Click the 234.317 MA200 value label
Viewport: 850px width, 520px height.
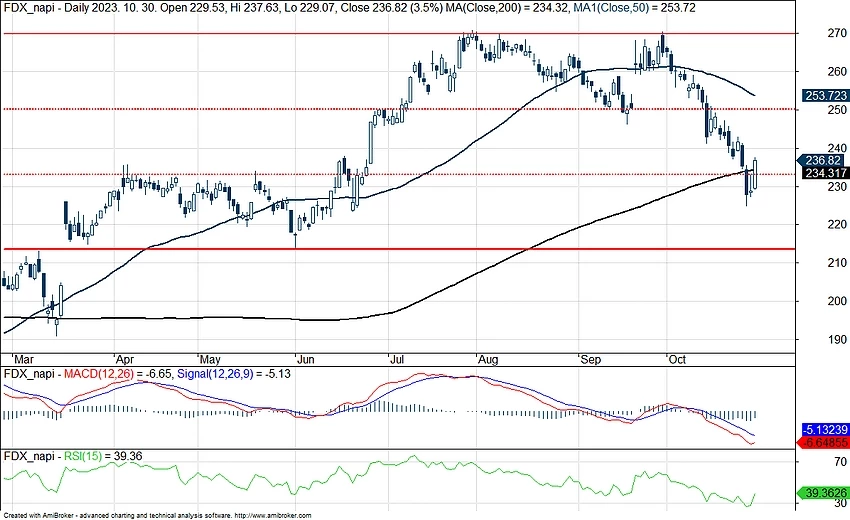(x=826, y=173)
